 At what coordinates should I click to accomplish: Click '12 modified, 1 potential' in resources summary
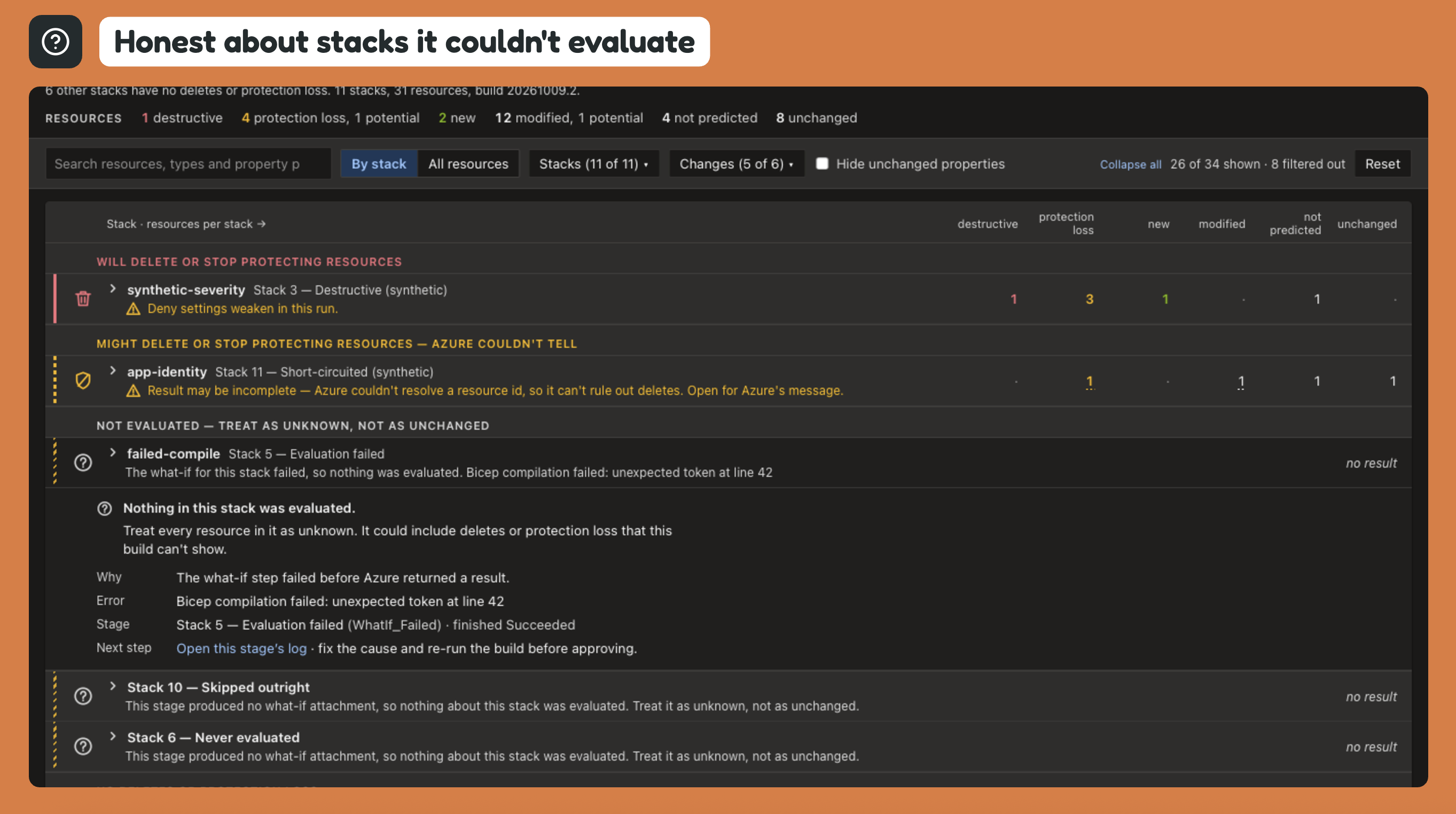tap(569, 118)
